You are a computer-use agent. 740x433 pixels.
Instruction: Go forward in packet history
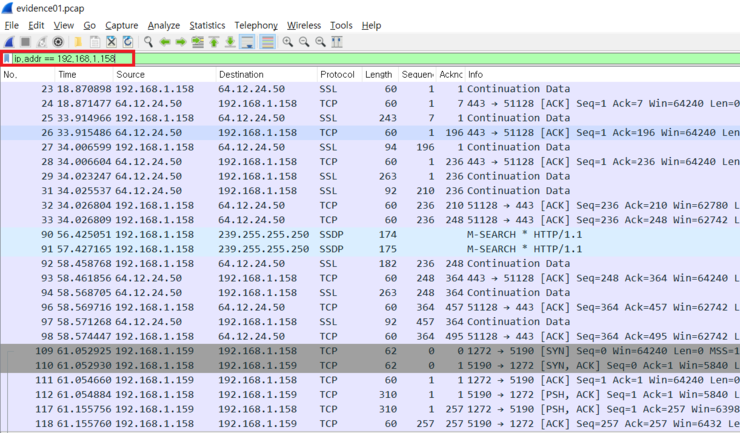tap(181, 42)
